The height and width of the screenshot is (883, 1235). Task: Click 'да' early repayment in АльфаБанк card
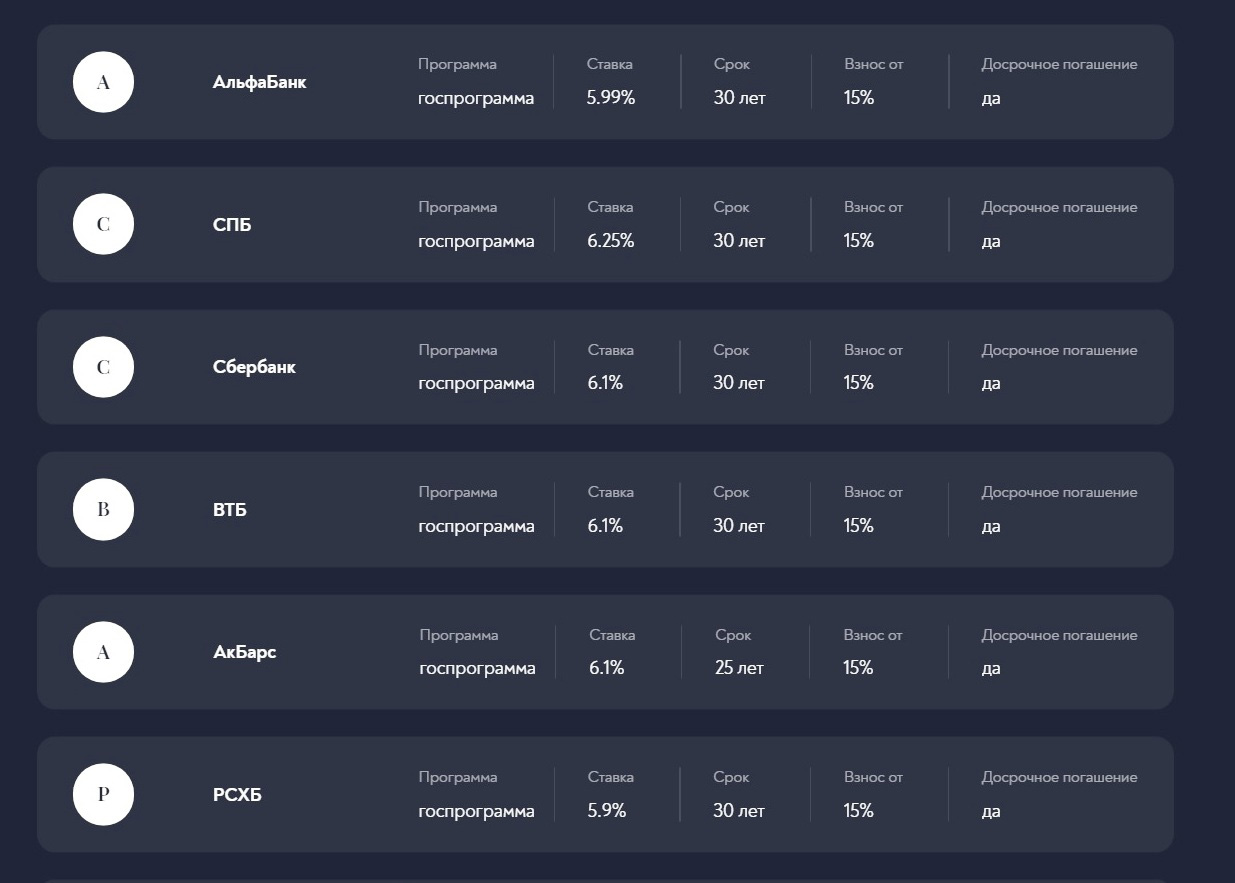point(991,99)
